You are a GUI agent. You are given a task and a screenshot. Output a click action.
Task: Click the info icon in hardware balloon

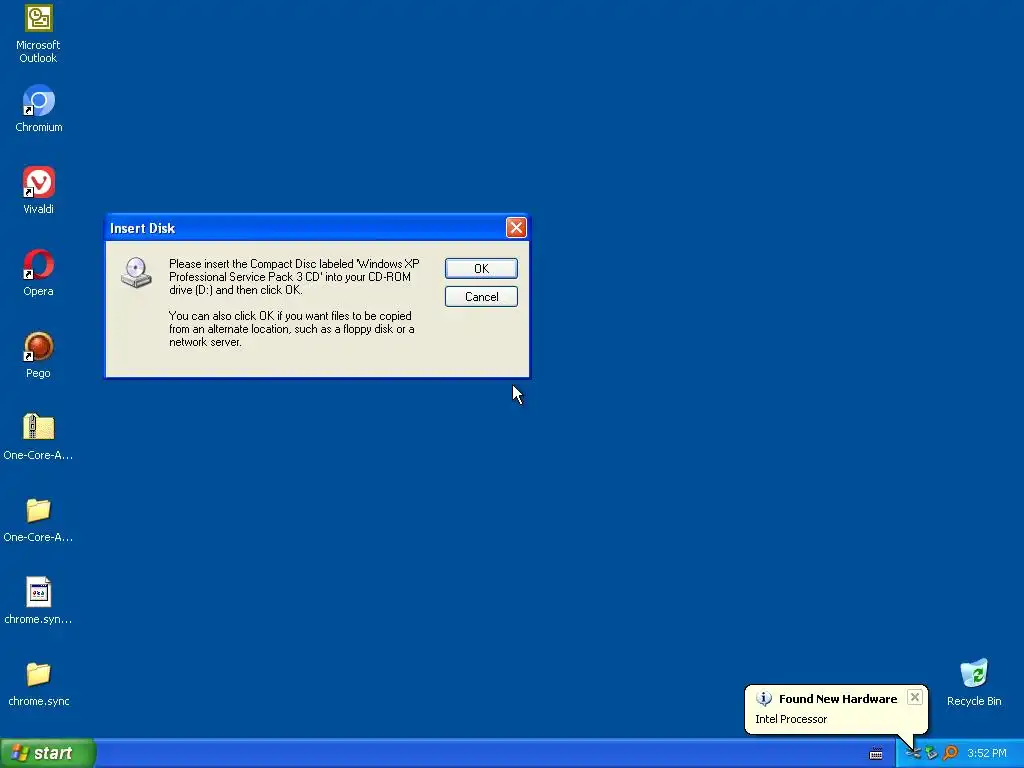[764, 699]
